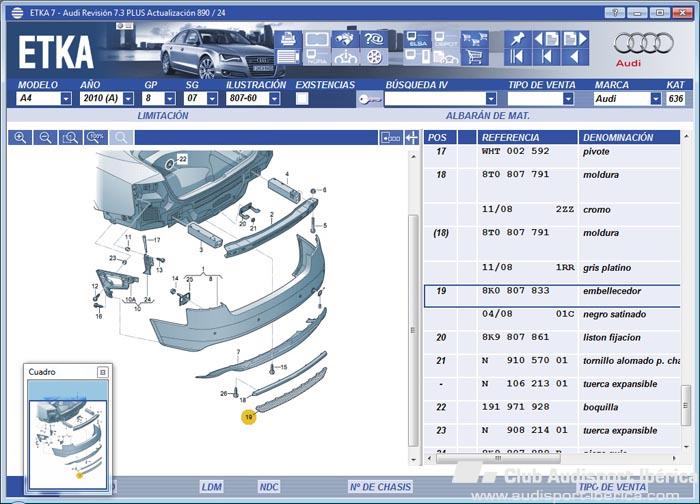
Task: Click the motorcycle info icon
Action: [345, 57]
